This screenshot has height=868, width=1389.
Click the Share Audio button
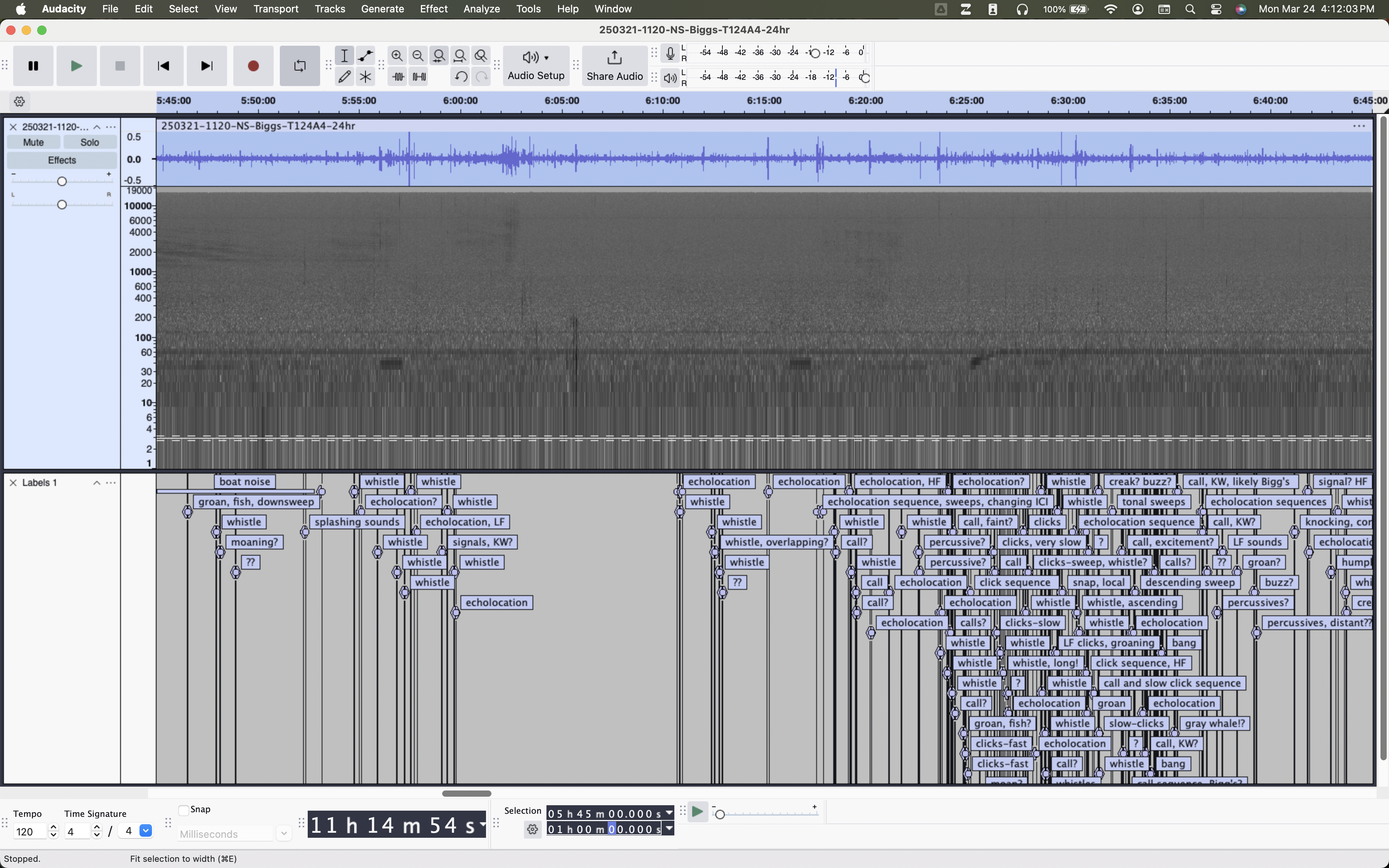coord(614,66)
